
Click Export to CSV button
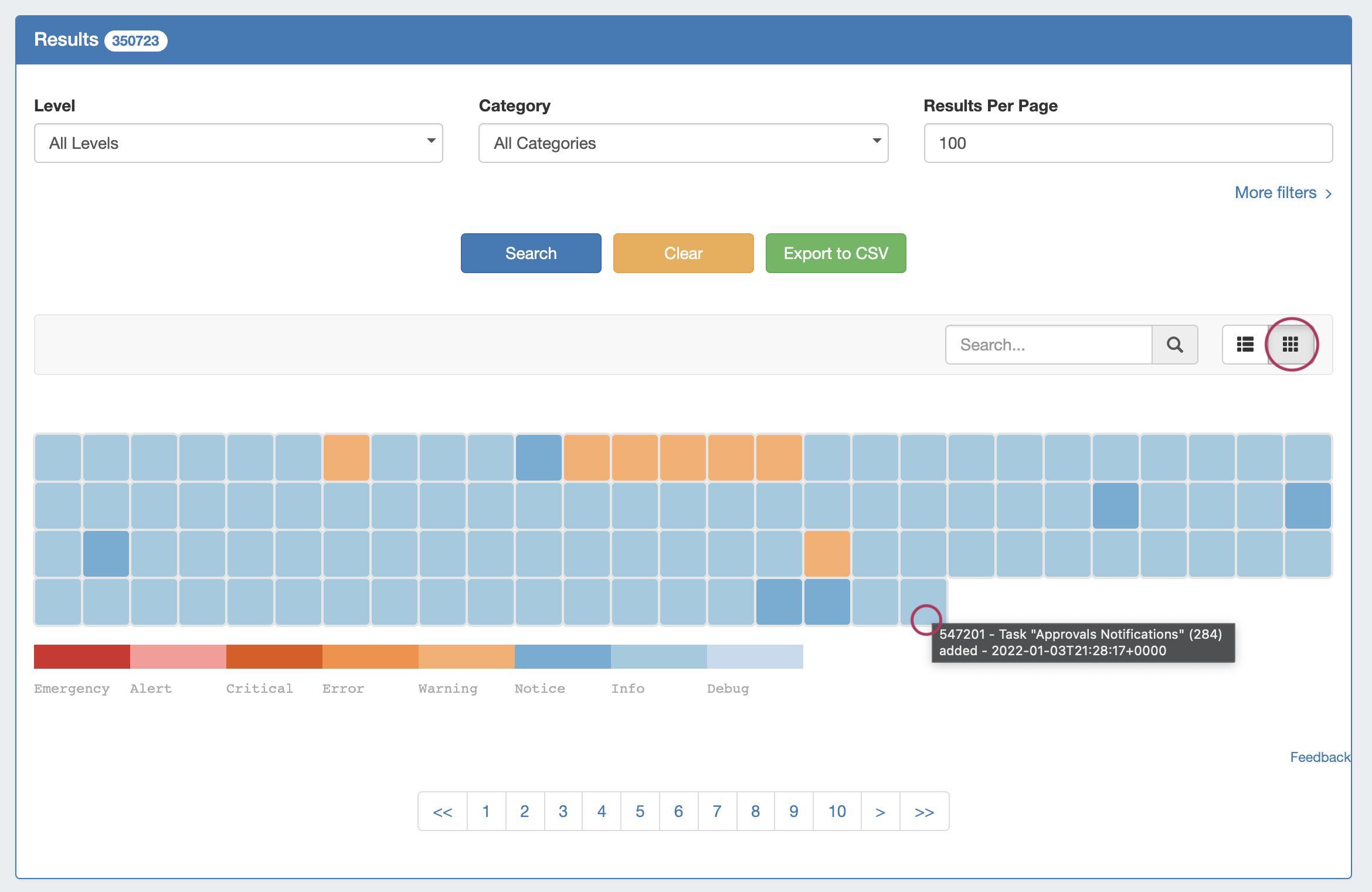point(836,253)
